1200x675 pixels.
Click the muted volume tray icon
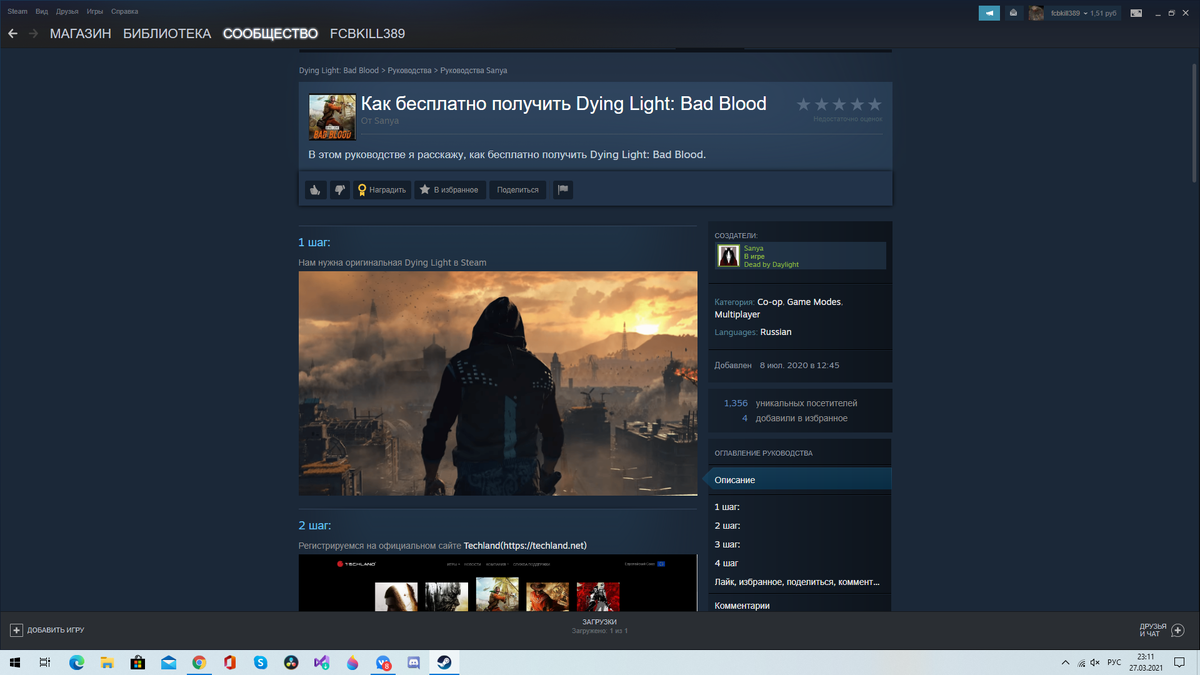(1097, 663)
